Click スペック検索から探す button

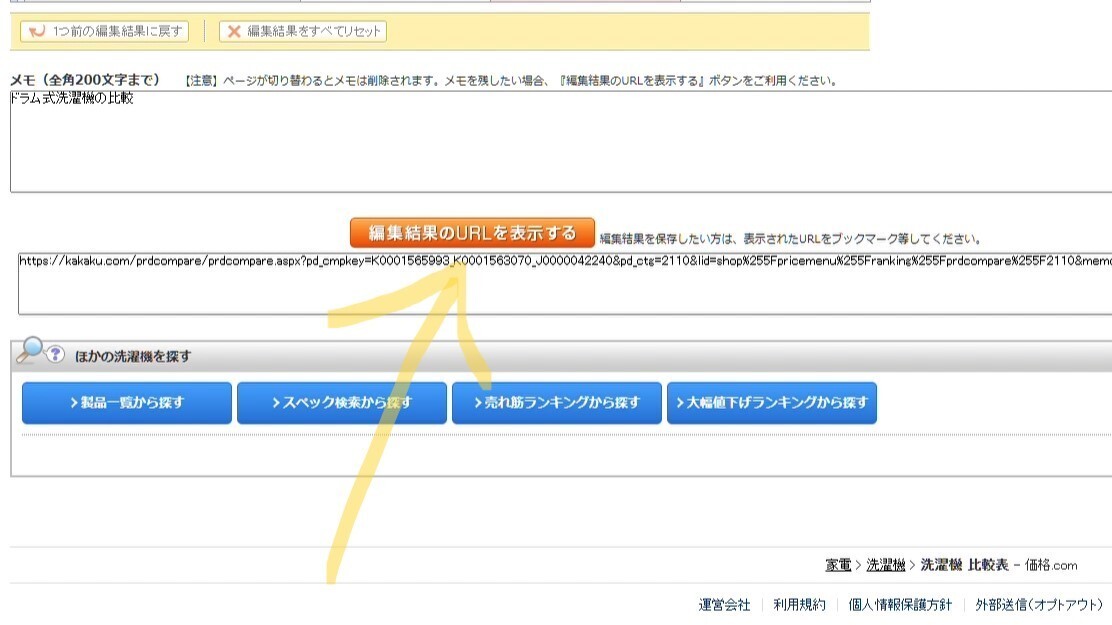(342, 403)
